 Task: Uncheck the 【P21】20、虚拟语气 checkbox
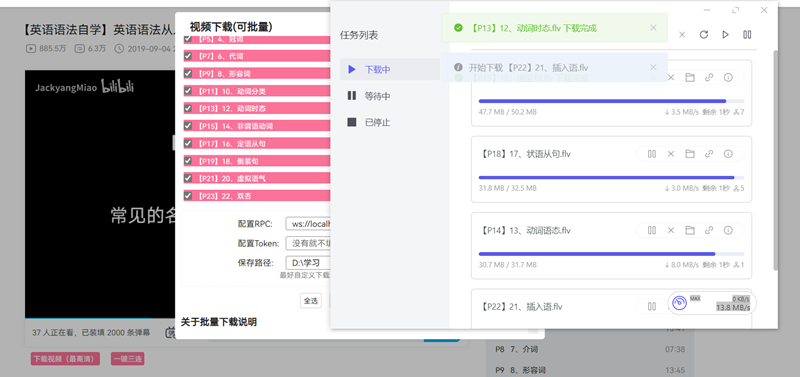coord(188,178)
